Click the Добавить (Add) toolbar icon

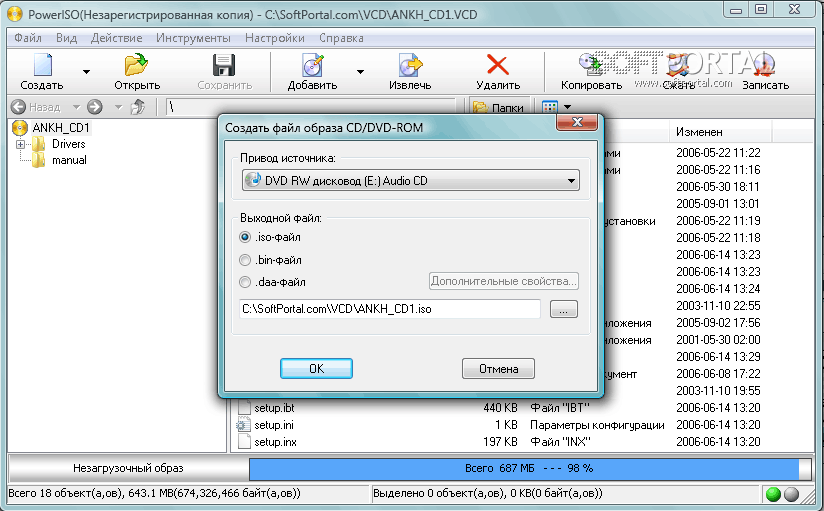(x=313, y=65)
